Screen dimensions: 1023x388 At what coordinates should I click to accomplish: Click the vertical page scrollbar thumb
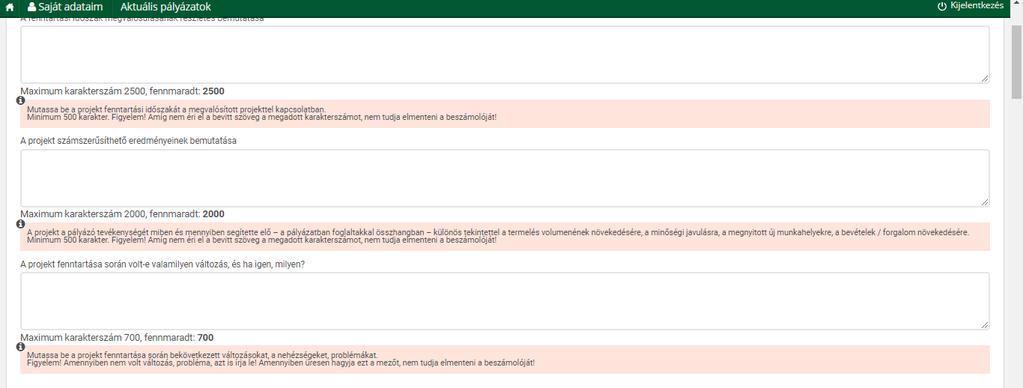(1016, 62)
